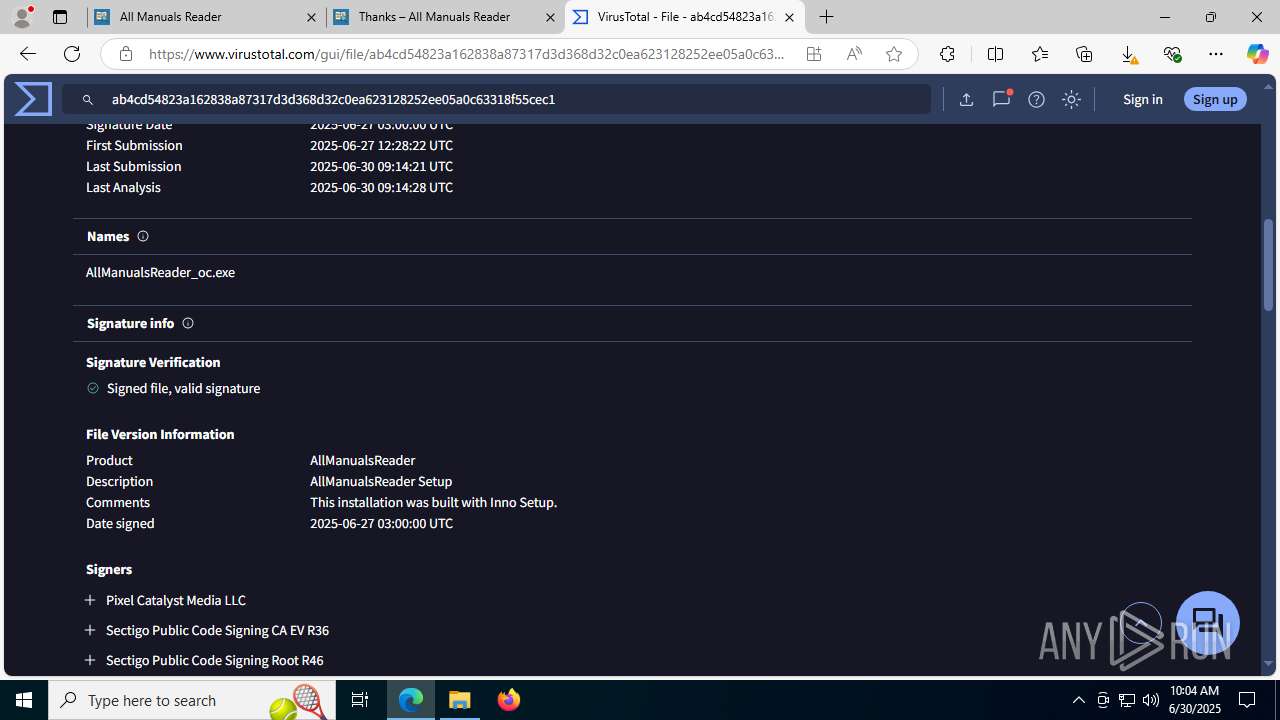Open the Extensions puzzle icon
This screenshot has width=1280, height=720.
pyautogui.click(x=947, y=54)
